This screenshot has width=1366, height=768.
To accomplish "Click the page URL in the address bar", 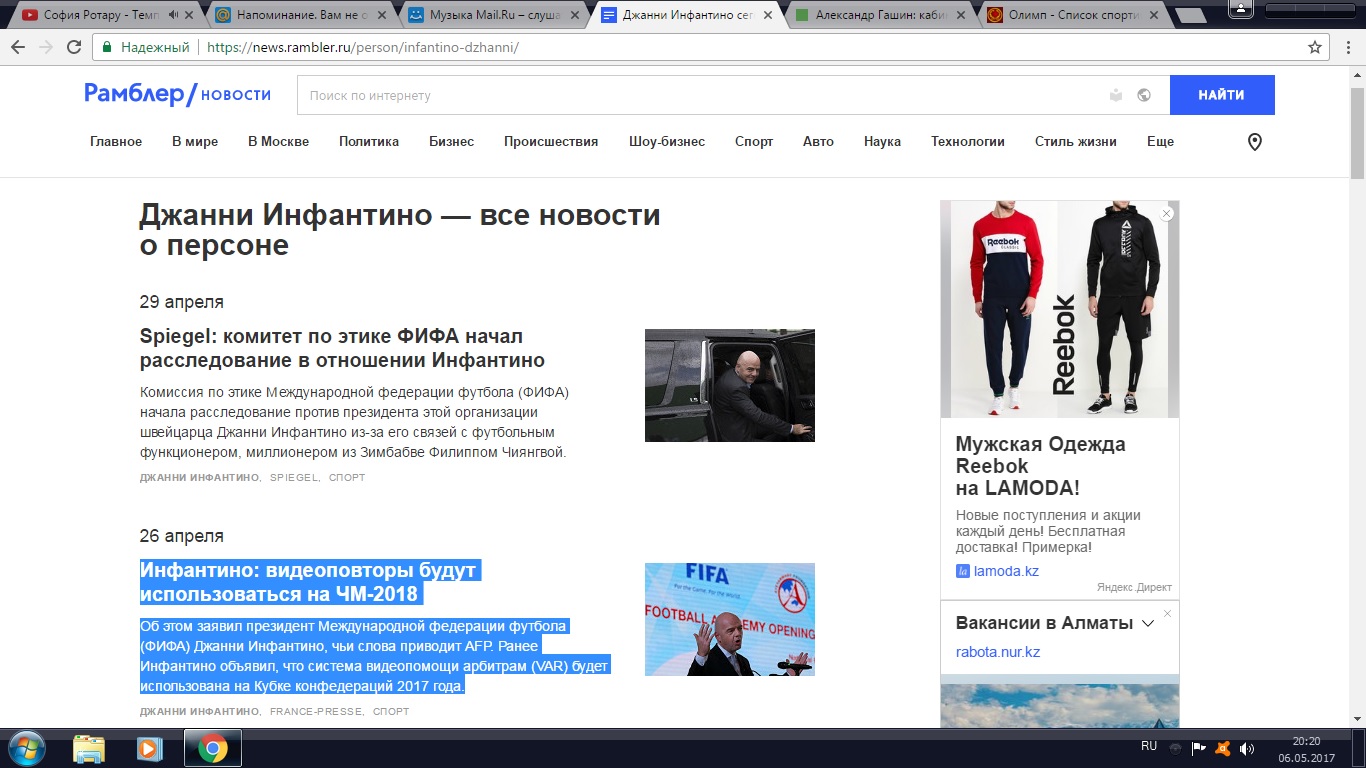I will pyautogui.click(x=361, y=48).
